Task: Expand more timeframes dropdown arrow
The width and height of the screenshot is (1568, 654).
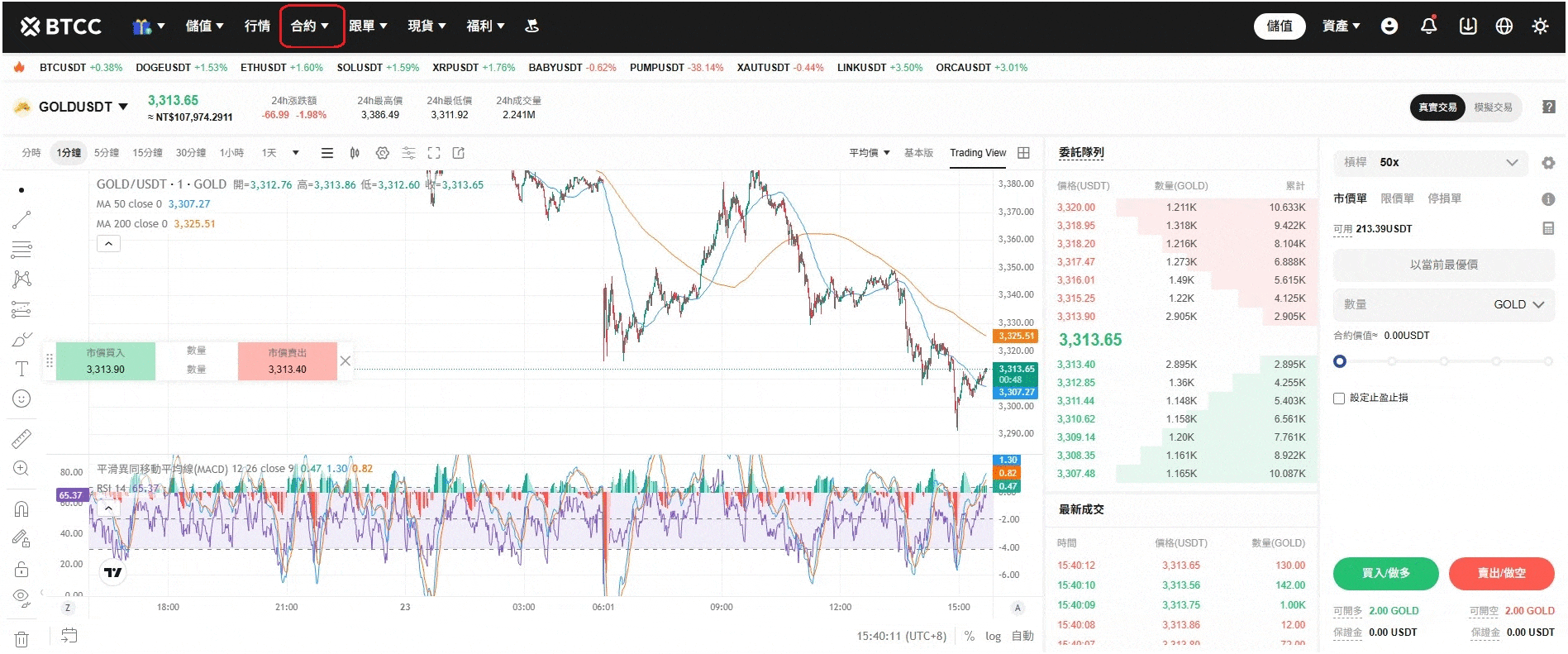Action: click(x=295, y=153)
